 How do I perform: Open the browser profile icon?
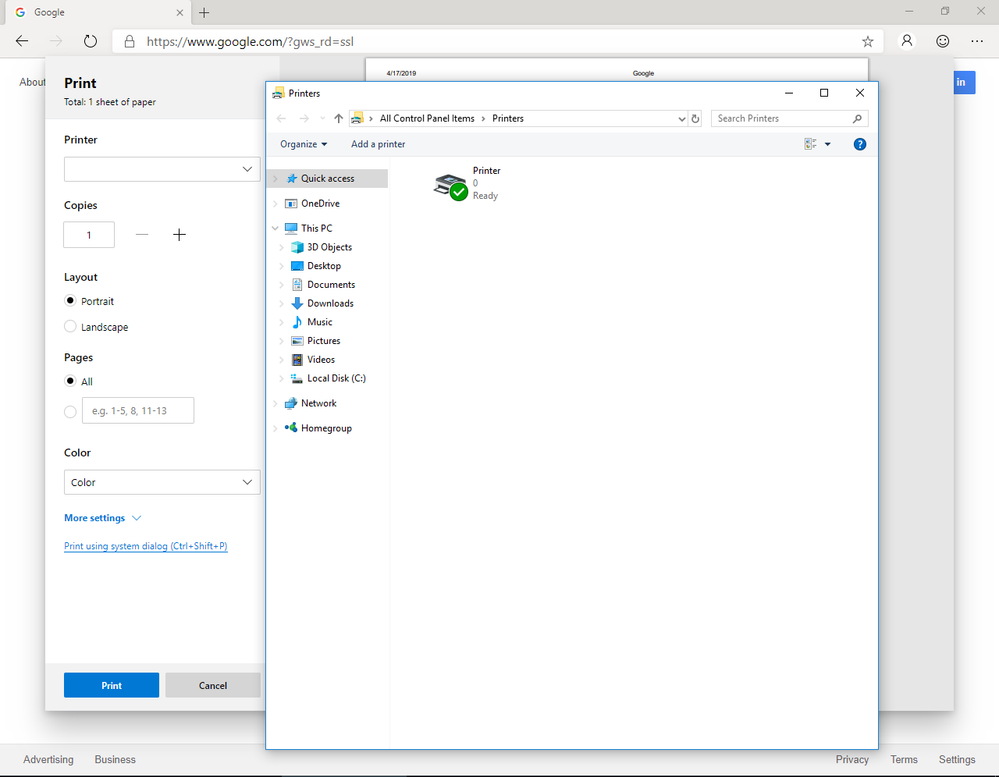tap(907, 41)
